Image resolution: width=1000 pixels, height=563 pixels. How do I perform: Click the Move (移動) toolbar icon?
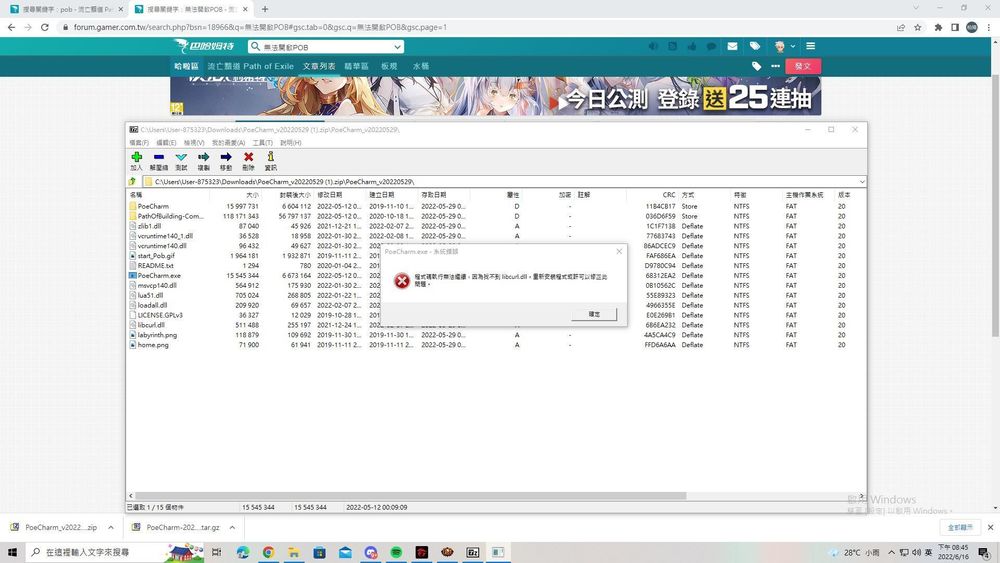click(226, 158)
